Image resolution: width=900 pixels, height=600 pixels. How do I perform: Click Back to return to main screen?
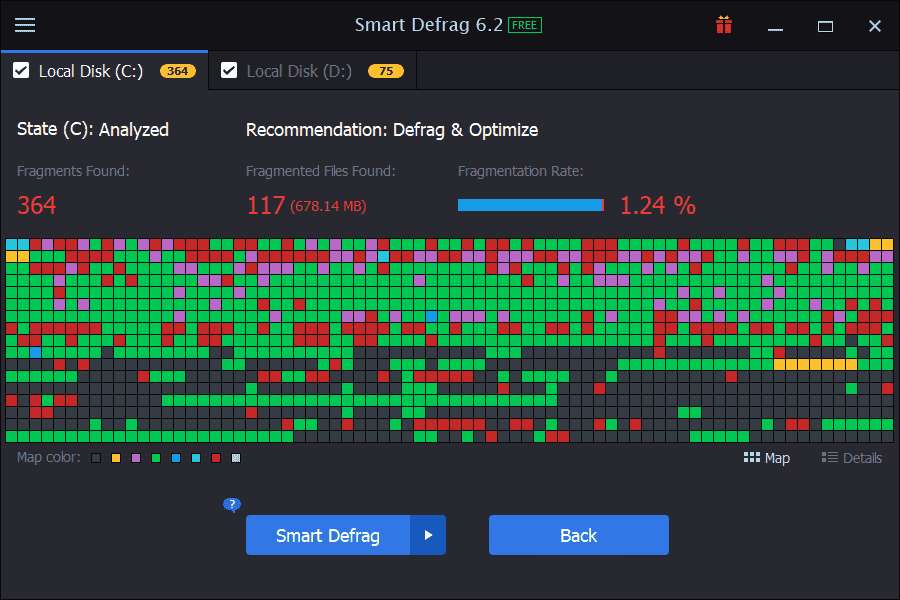tap(578, 535)
